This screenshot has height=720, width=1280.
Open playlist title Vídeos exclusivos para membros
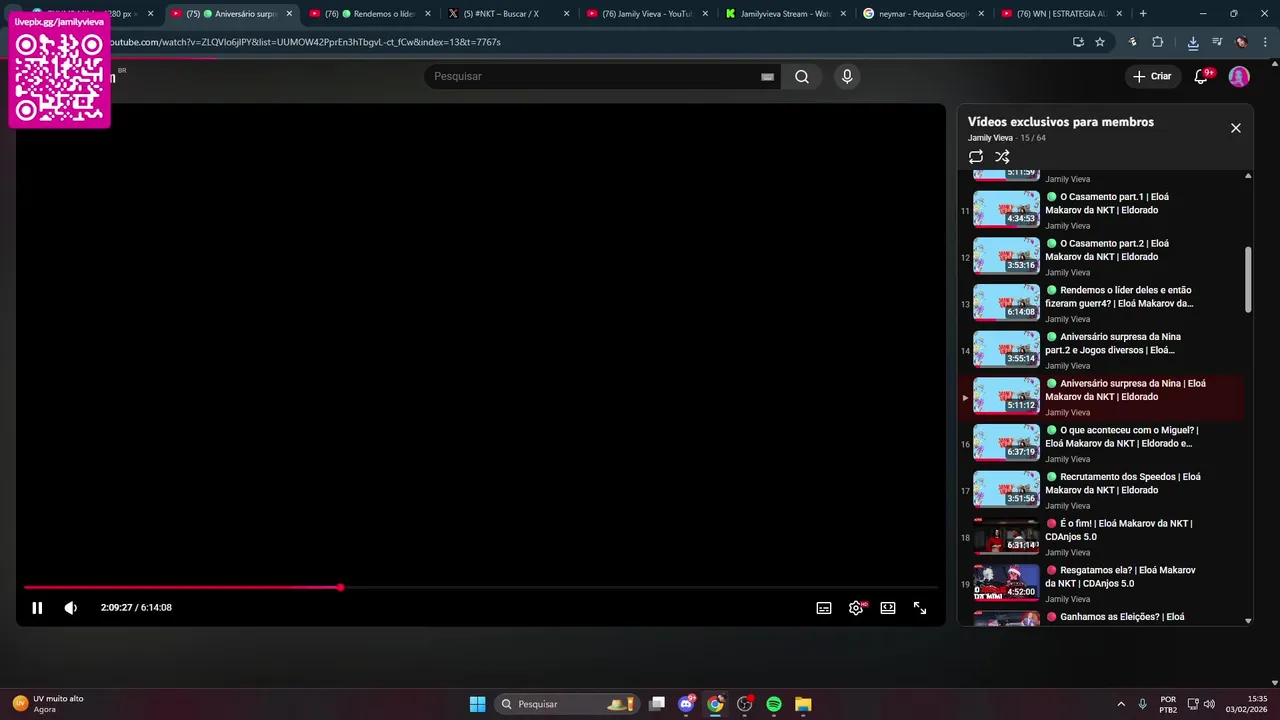pos(1061,121)
